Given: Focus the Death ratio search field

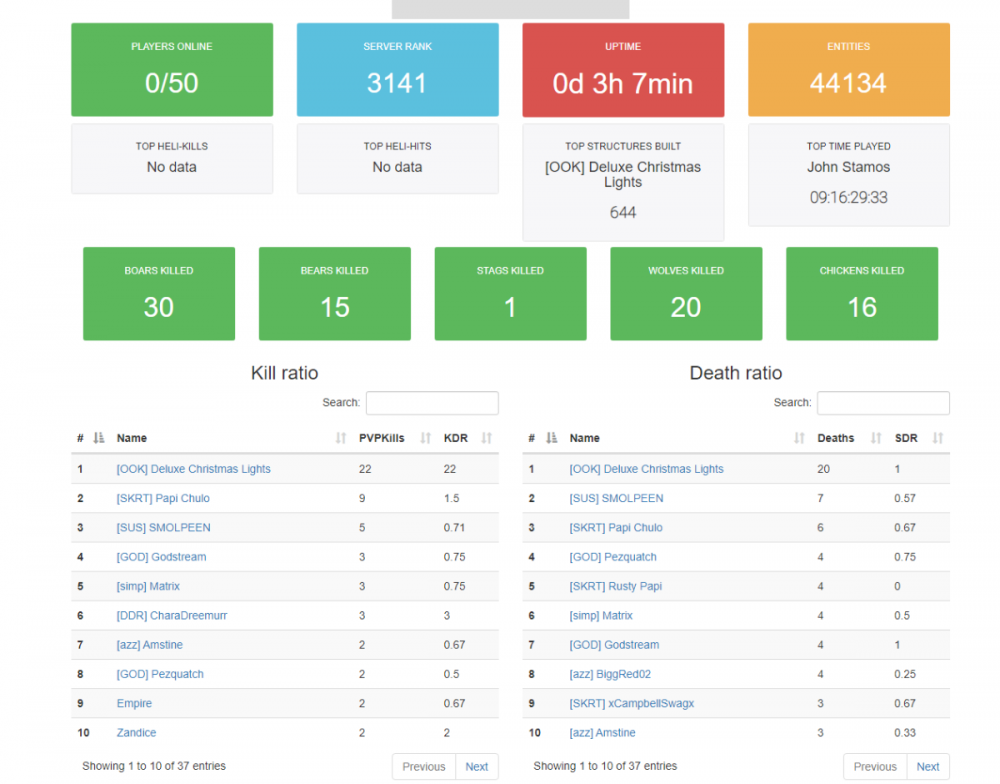Looking at the screenshot, I should [x=883, y=403].
